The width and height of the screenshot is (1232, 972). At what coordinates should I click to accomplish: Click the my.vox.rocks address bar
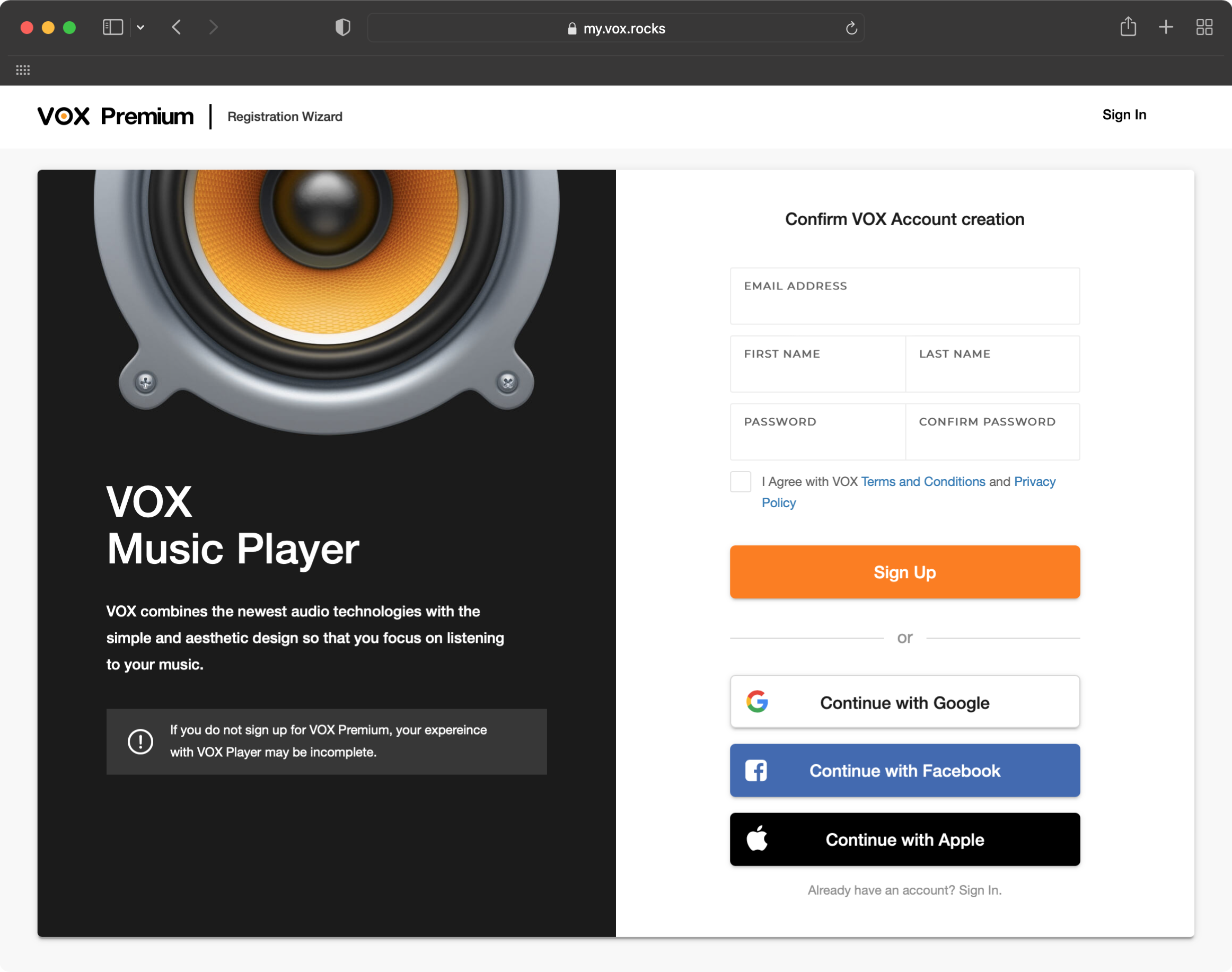[x=615, y=28]
